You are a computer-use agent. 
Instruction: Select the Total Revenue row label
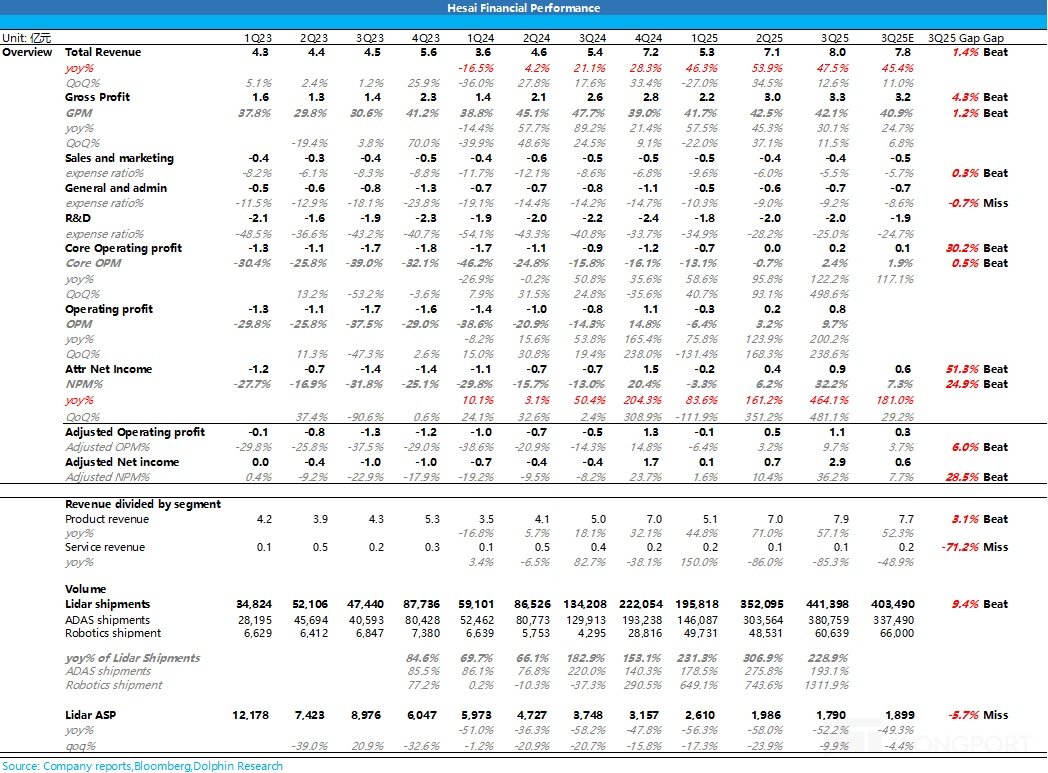point(103,52)
